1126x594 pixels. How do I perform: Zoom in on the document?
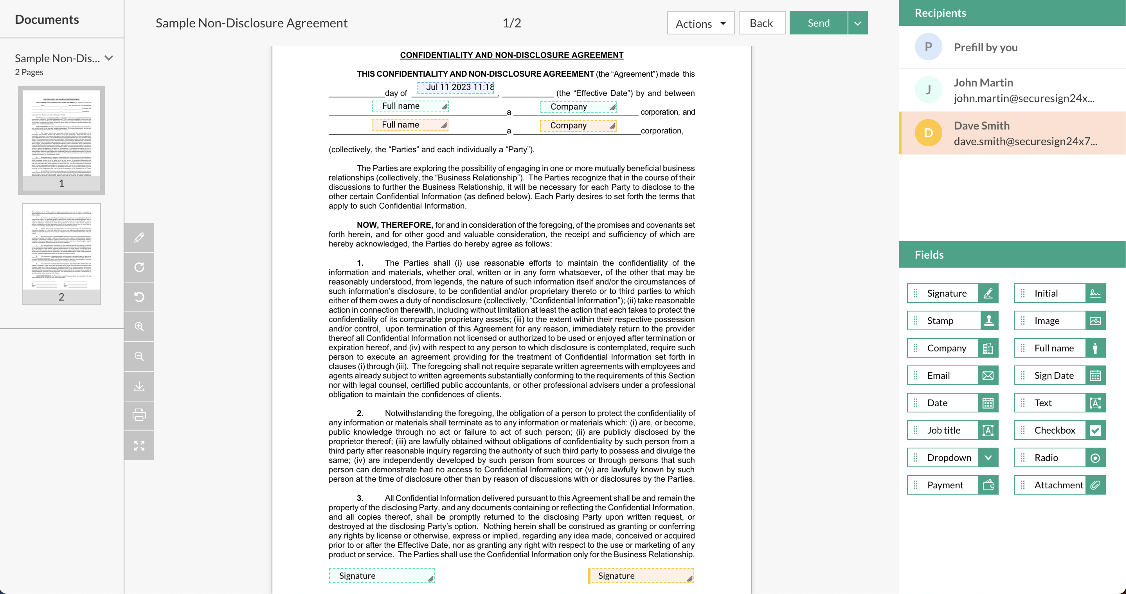pyautogui.click(x=139, y=326)
